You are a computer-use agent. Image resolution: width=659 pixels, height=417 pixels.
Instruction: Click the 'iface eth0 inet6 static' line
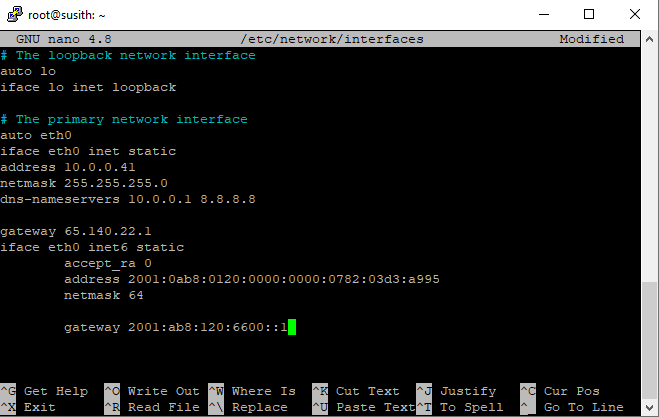click(92, 247)
